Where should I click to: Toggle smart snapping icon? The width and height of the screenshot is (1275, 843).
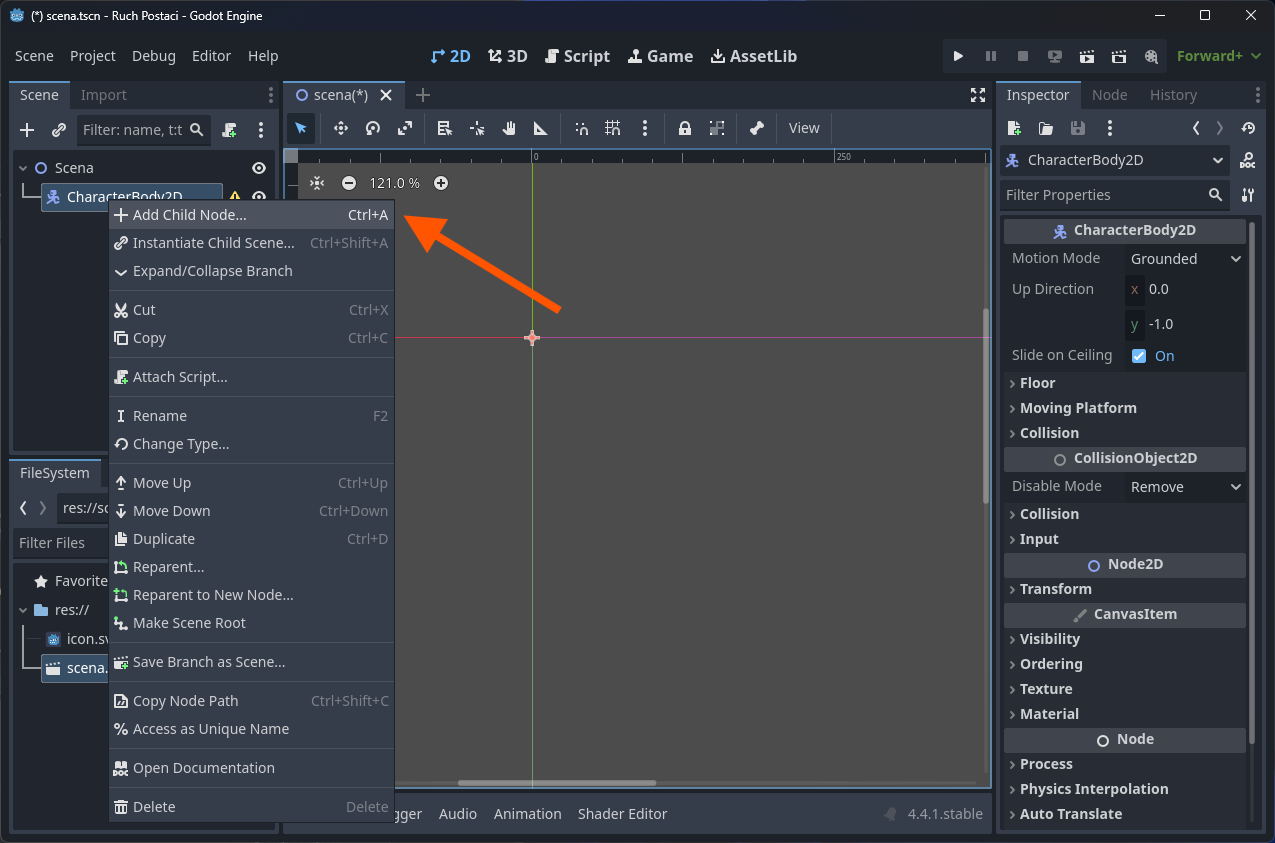tap(581, 128)
